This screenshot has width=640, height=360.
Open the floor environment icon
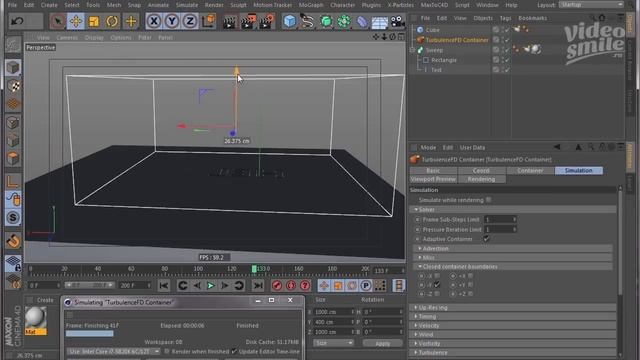(x=380, y=22)
